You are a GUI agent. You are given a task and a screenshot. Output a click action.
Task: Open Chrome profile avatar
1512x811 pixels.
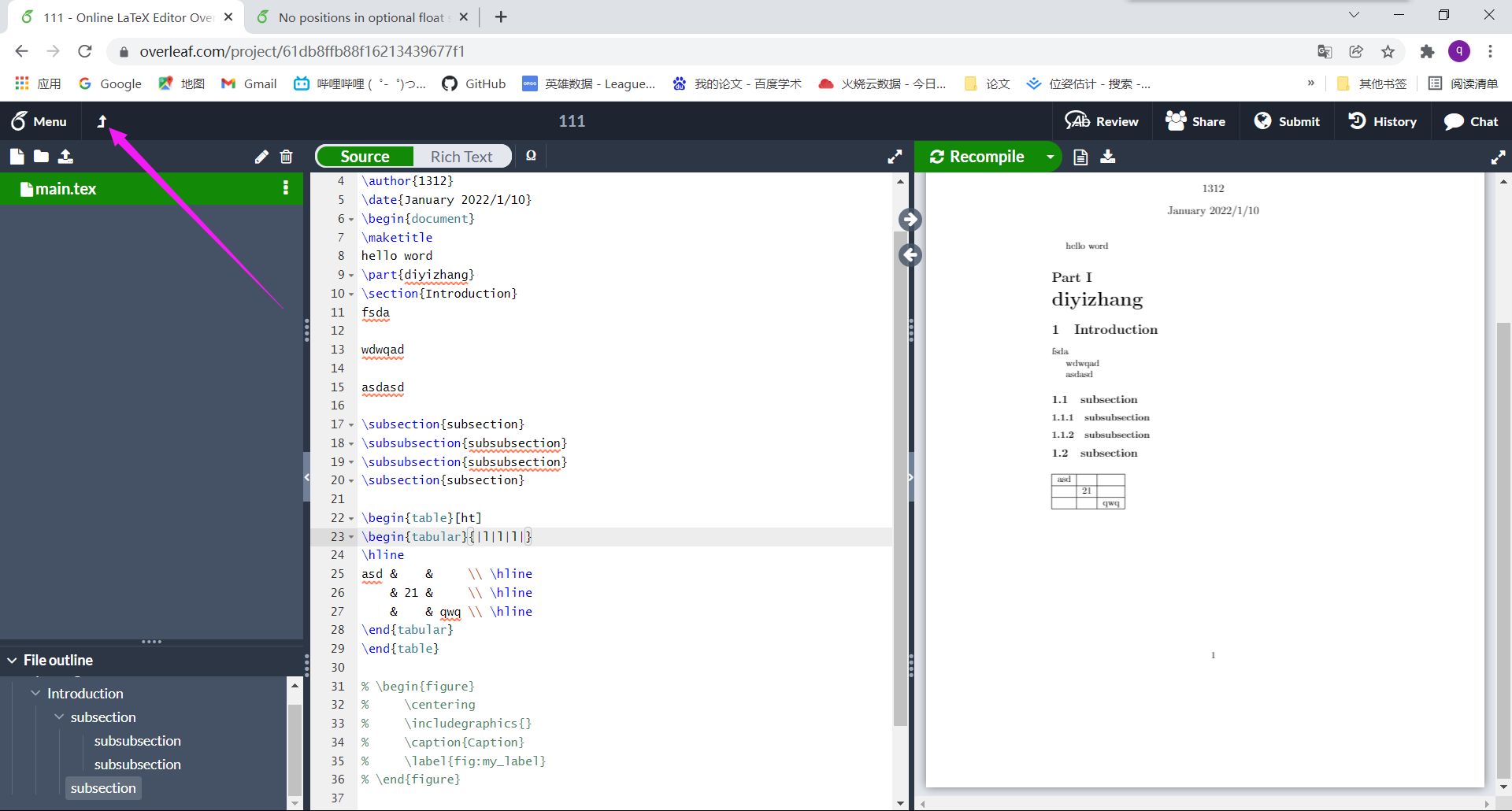point(1459,51)
